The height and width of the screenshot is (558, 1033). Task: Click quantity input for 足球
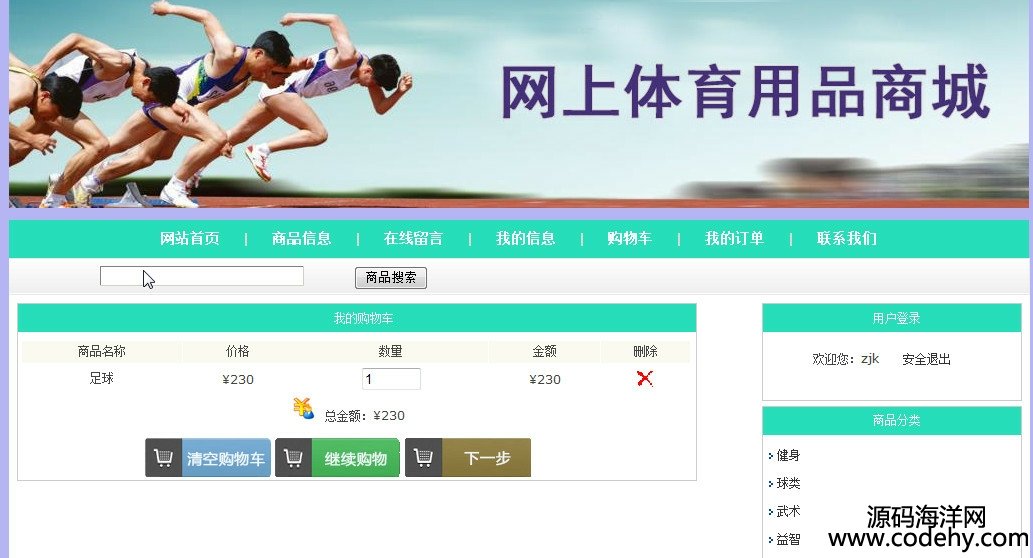pyautogui.click(x=391, y=379)
